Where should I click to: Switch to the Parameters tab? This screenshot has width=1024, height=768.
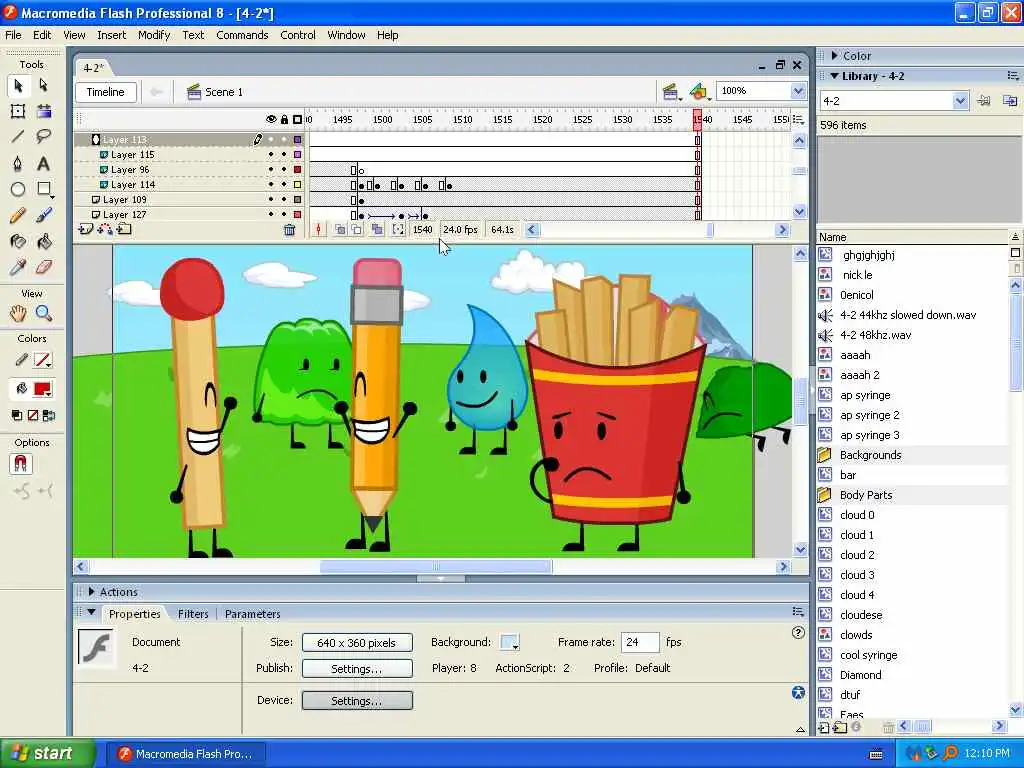[x=253, y=614]
